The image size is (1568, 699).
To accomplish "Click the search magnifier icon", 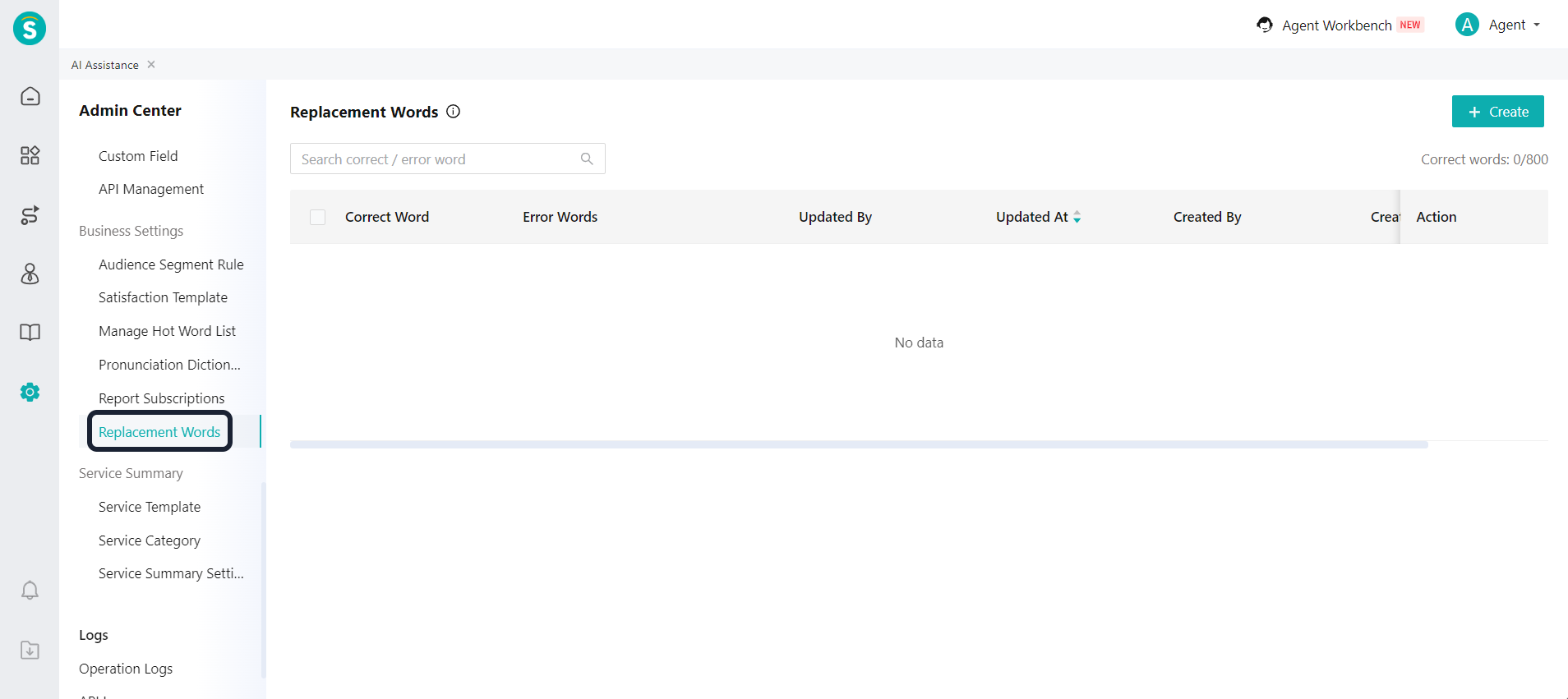I will pyautogui.click(x=587, y=159).
